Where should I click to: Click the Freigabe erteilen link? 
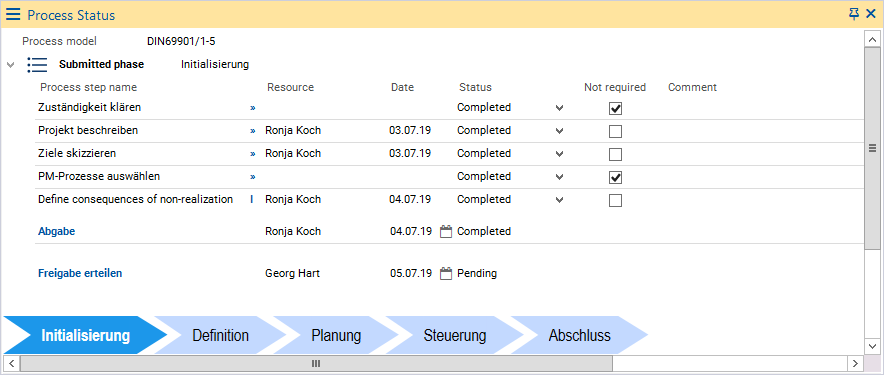tap(80, 273)
